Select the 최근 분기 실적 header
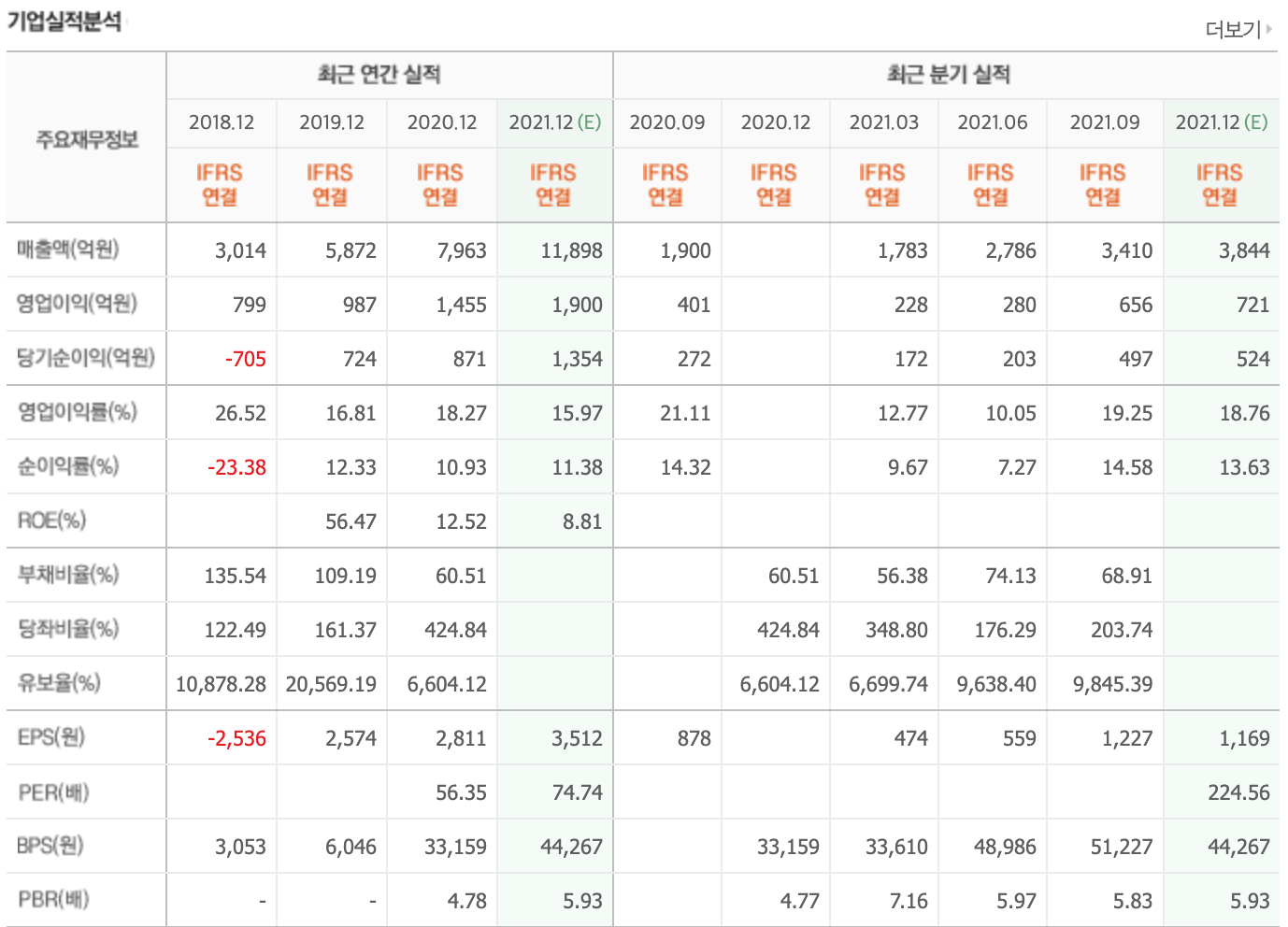1288x927 pixels. 949,75
